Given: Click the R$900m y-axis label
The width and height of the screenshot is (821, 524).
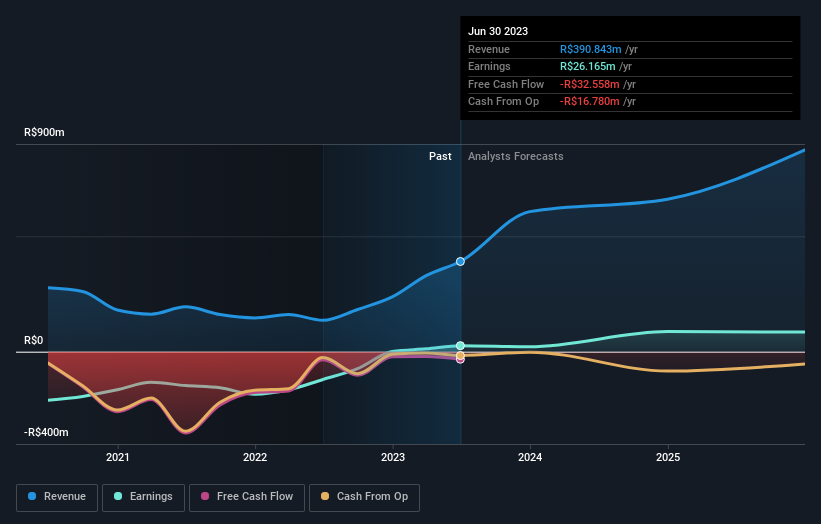Looking at the screenshot, I should point(45,132).
